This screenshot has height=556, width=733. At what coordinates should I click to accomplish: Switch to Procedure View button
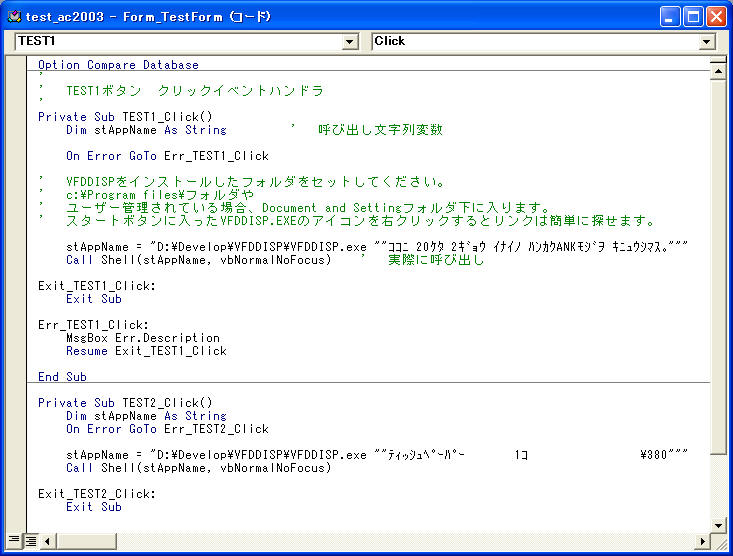[14, 540]
